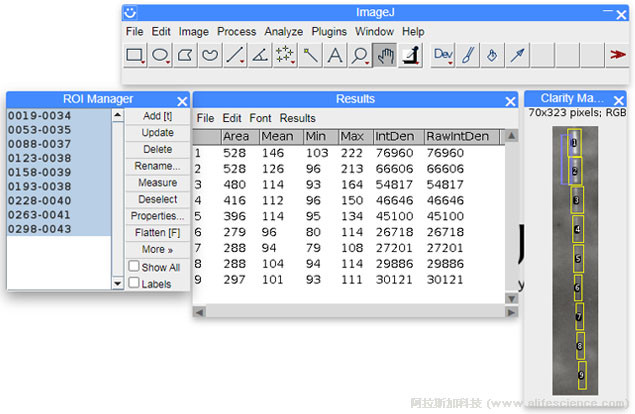Screen dimensions: 635x414
Task: Toggle the Labels checkbox in ROI Manager
Action: [134, 283]
